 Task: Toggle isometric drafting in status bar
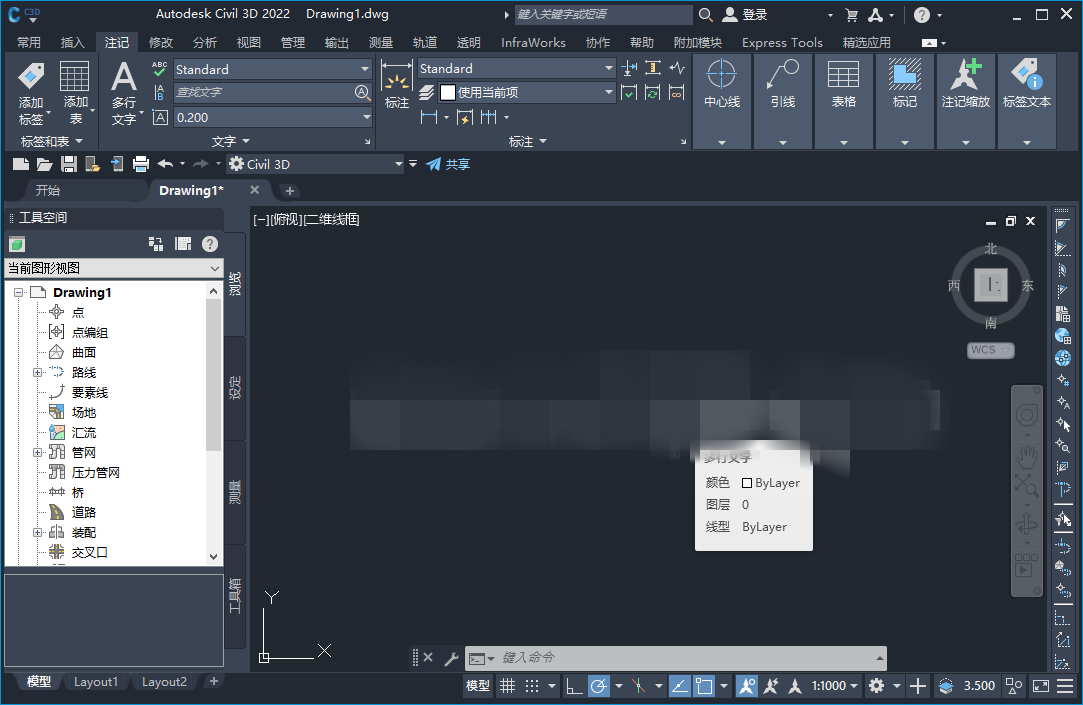tap(638, 686)
